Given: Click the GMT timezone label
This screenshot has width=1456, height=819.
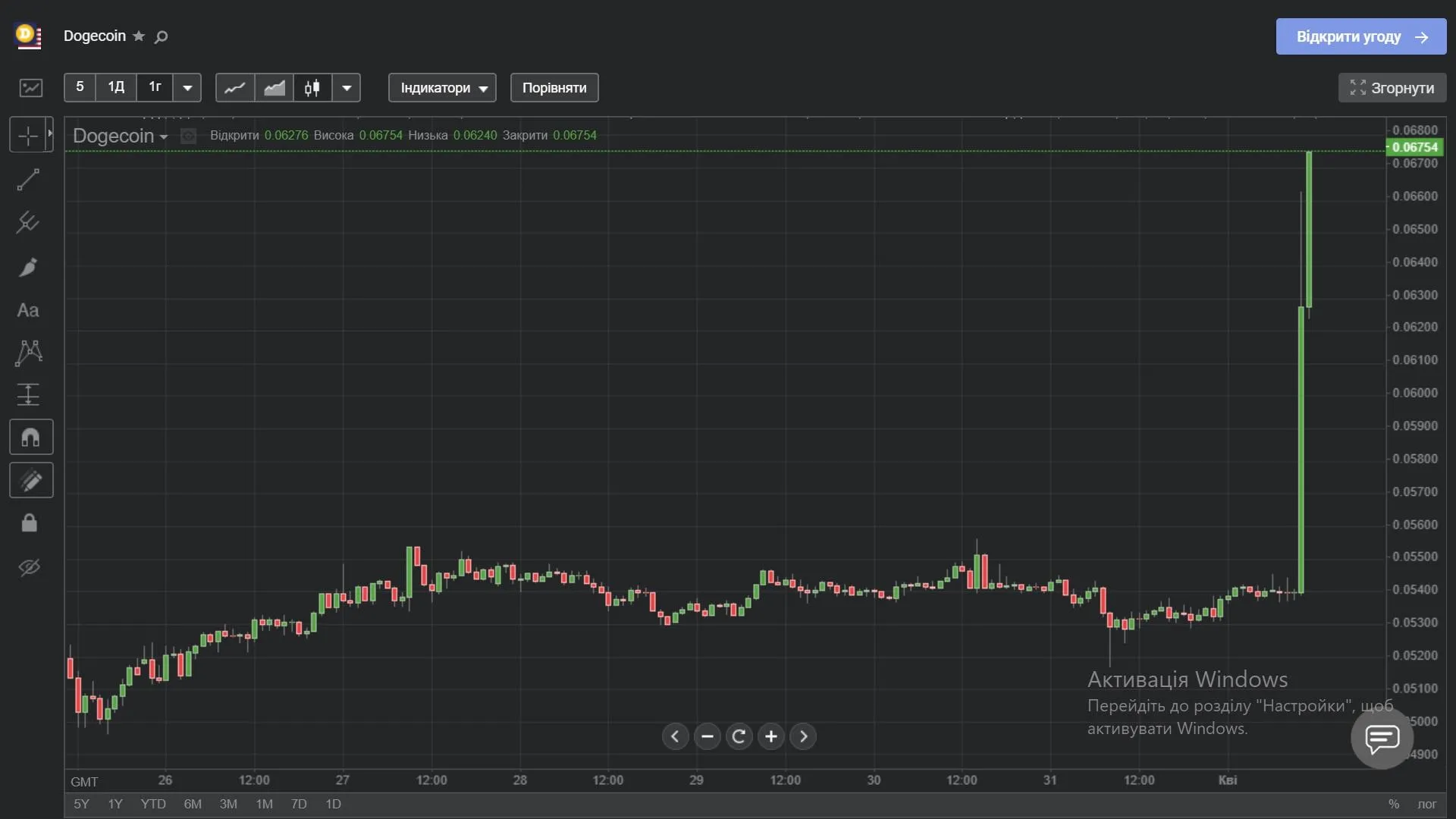Looking at the screenshot, I should (x=84, y=782).
